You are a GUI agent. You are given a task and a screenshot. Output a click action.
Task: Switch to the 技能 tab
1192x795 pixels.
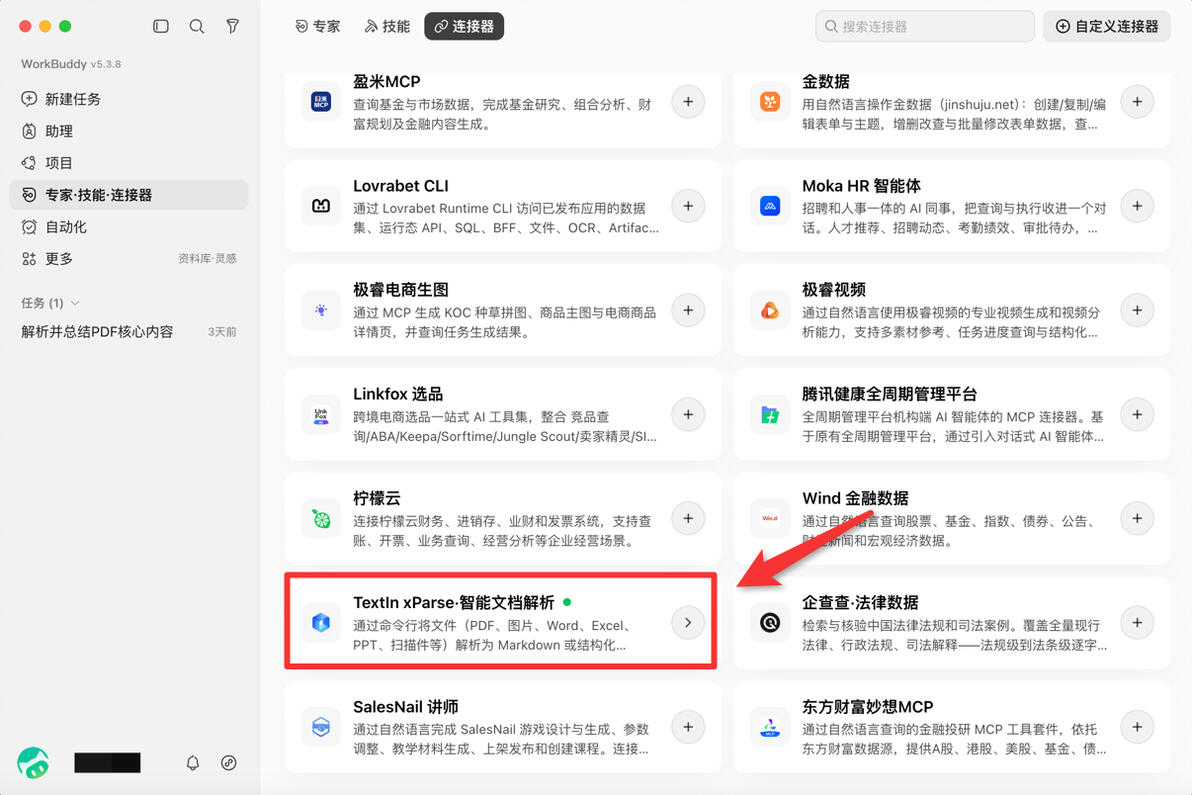click(x=387, y=26)
